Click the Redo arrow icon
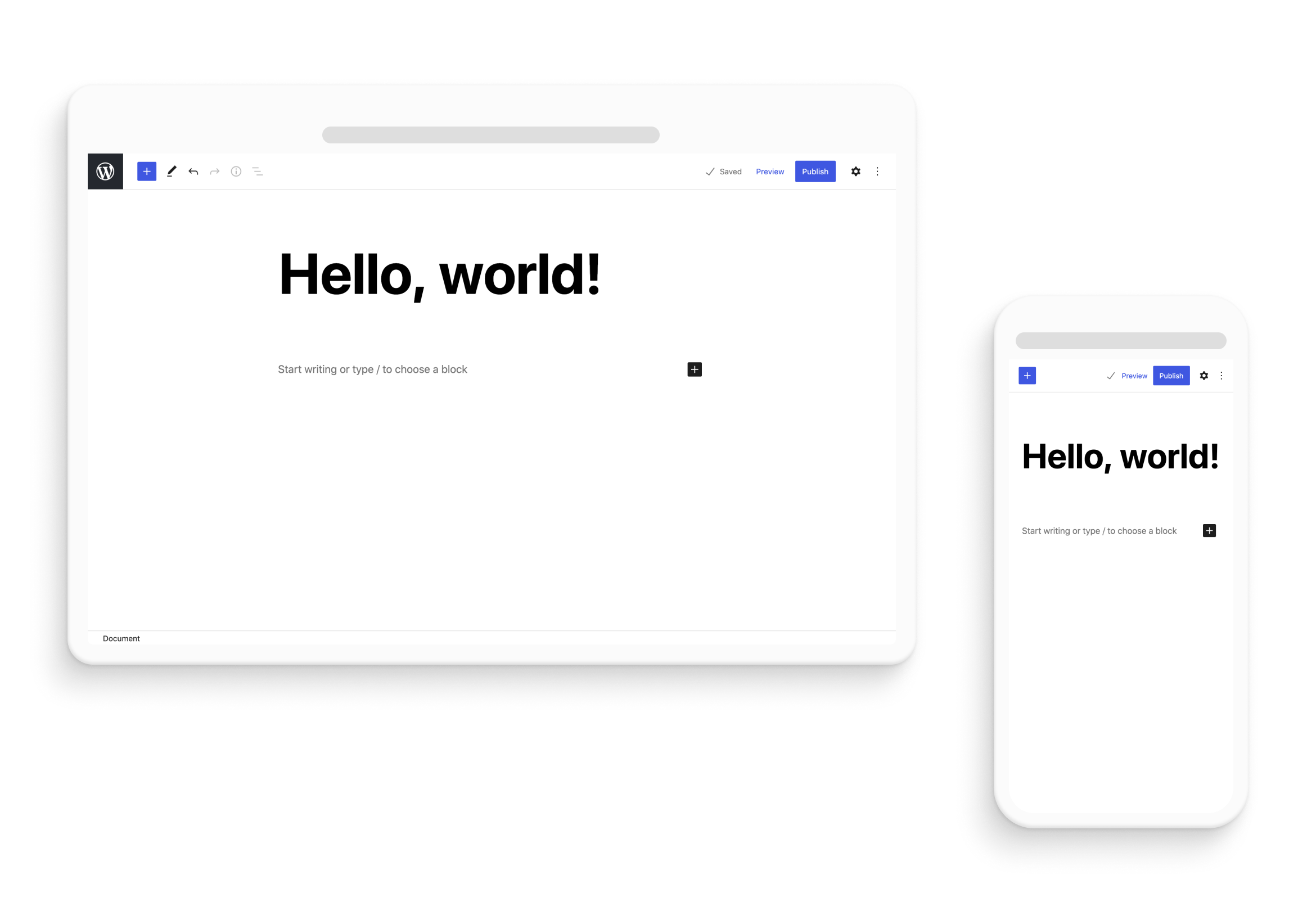This screenshot has width=1316, height=911. [x=214, y=171]
